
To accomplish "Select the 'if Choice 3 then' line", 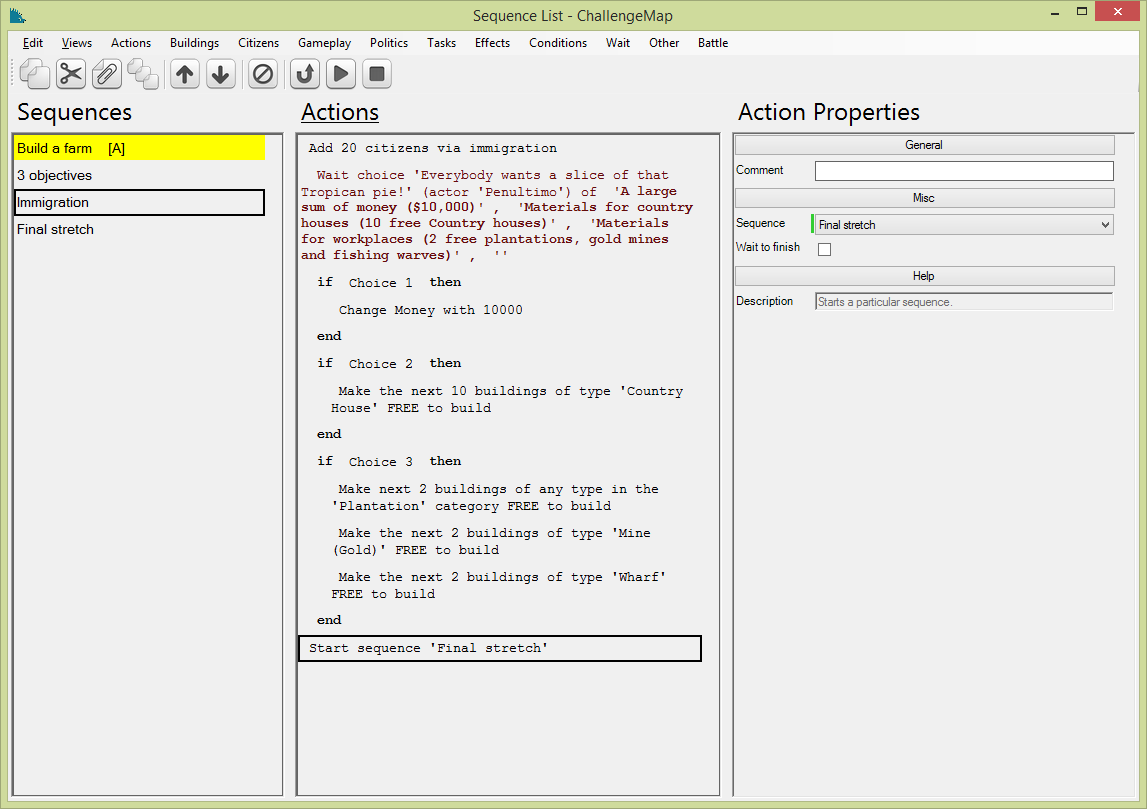I will click(389, 462).
